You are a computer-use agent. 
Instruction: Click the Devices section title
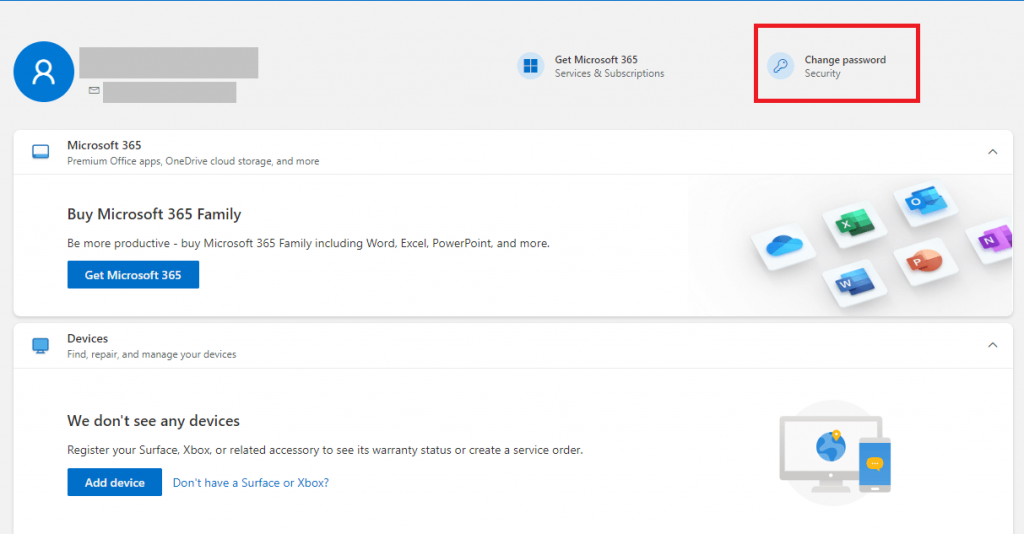click(88, 338)
